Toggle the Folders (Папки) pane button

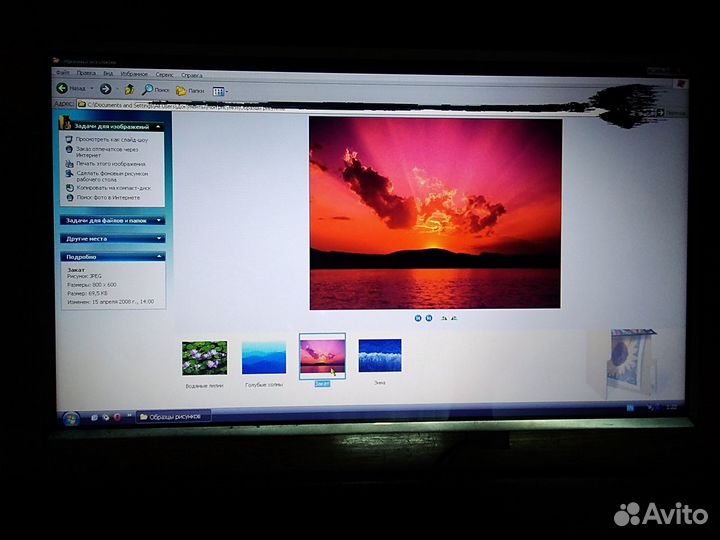[190, 91]
